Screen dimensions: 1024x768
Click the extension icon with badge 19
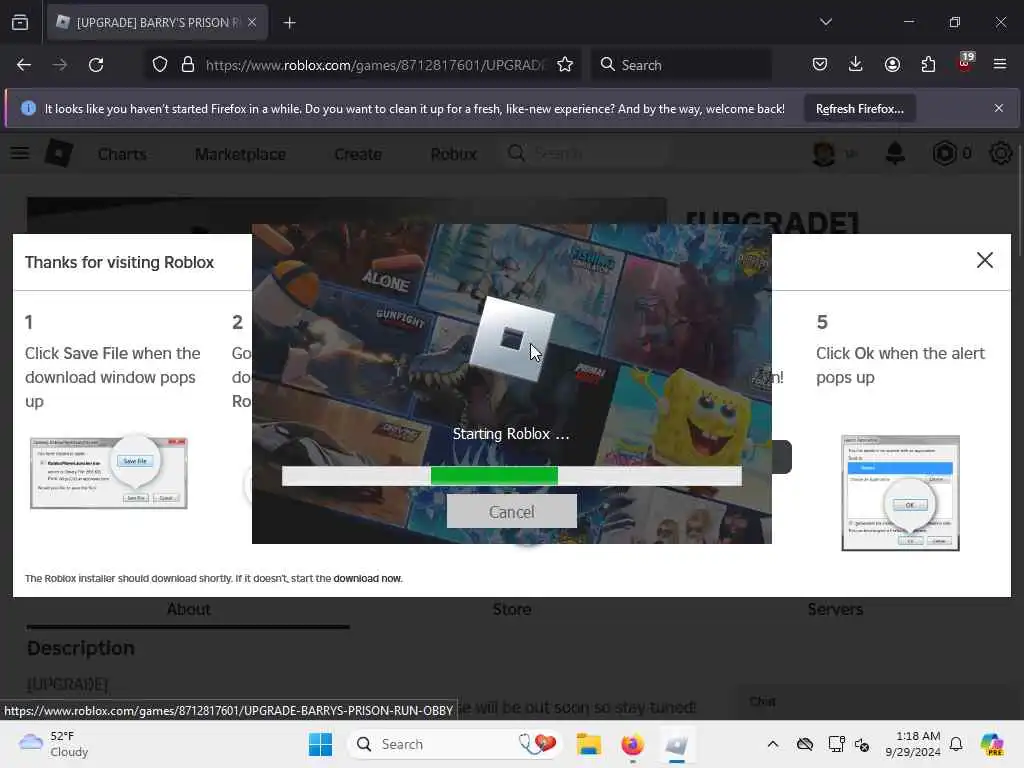point(965,63)
